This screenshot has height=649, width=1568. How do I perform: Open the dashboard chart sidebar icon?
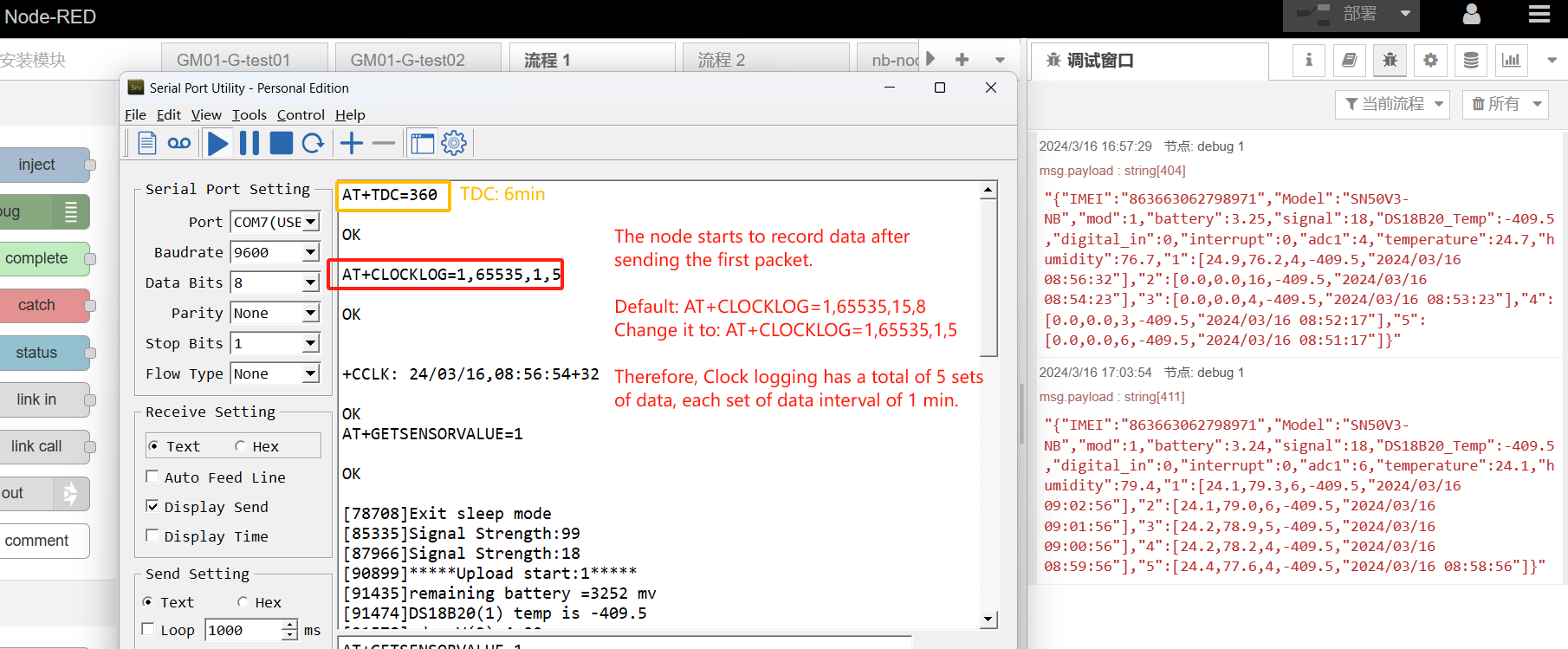1511,60
